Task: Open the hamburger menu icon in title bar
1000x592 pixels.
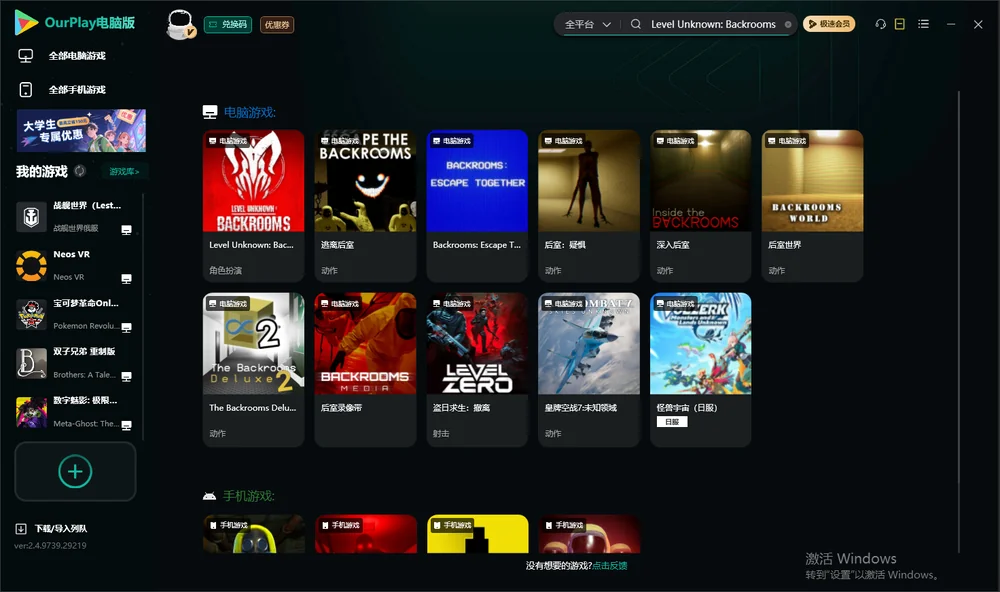Action: pyautogui.click(x=923, y=24)
